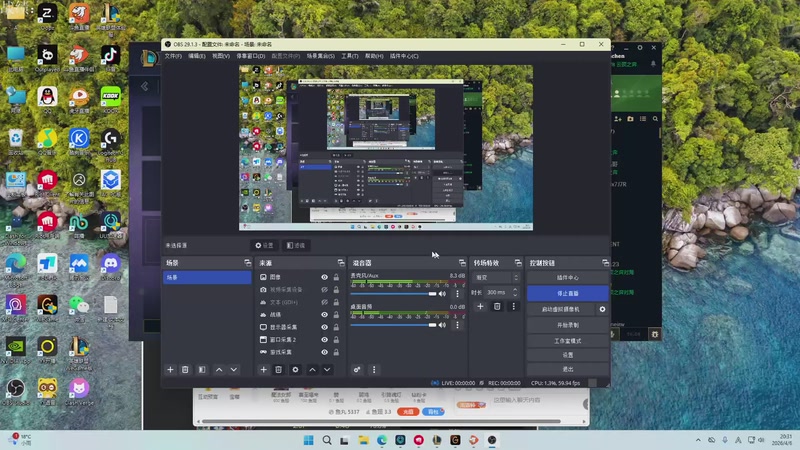Image resolution: width=800 pixels, height=450 pixels.
Task: Add a scene transition with plus icon
Action: coord(480,306)
